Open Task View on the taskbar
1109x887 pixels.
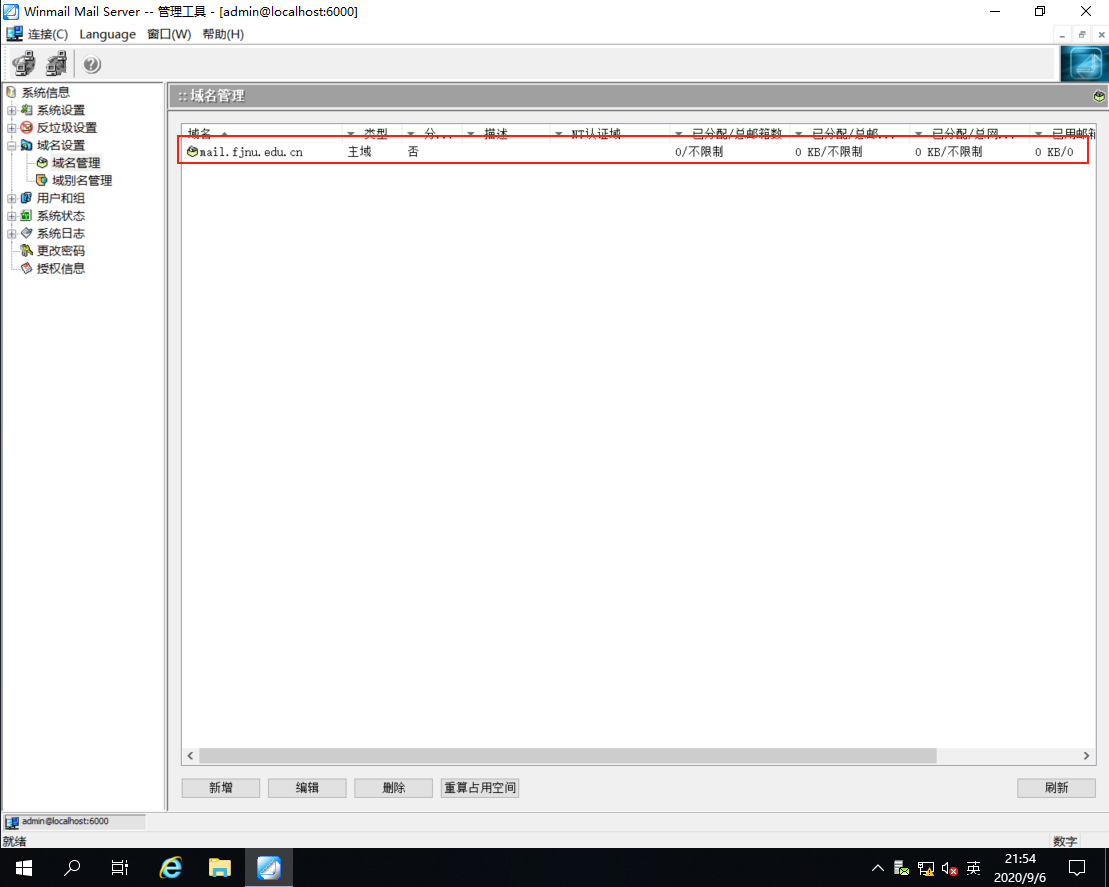click(x=120, y=867)
